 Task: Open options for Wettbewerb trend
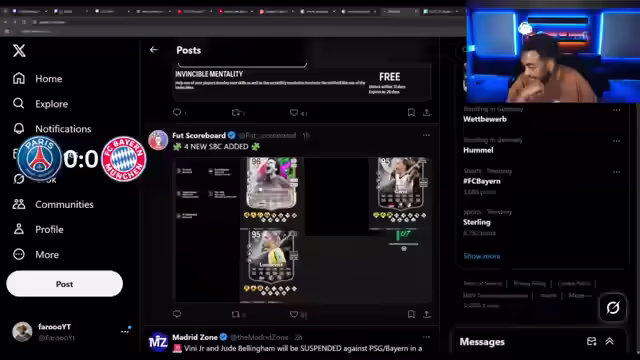pyautogui.click(x=616, y=110)
